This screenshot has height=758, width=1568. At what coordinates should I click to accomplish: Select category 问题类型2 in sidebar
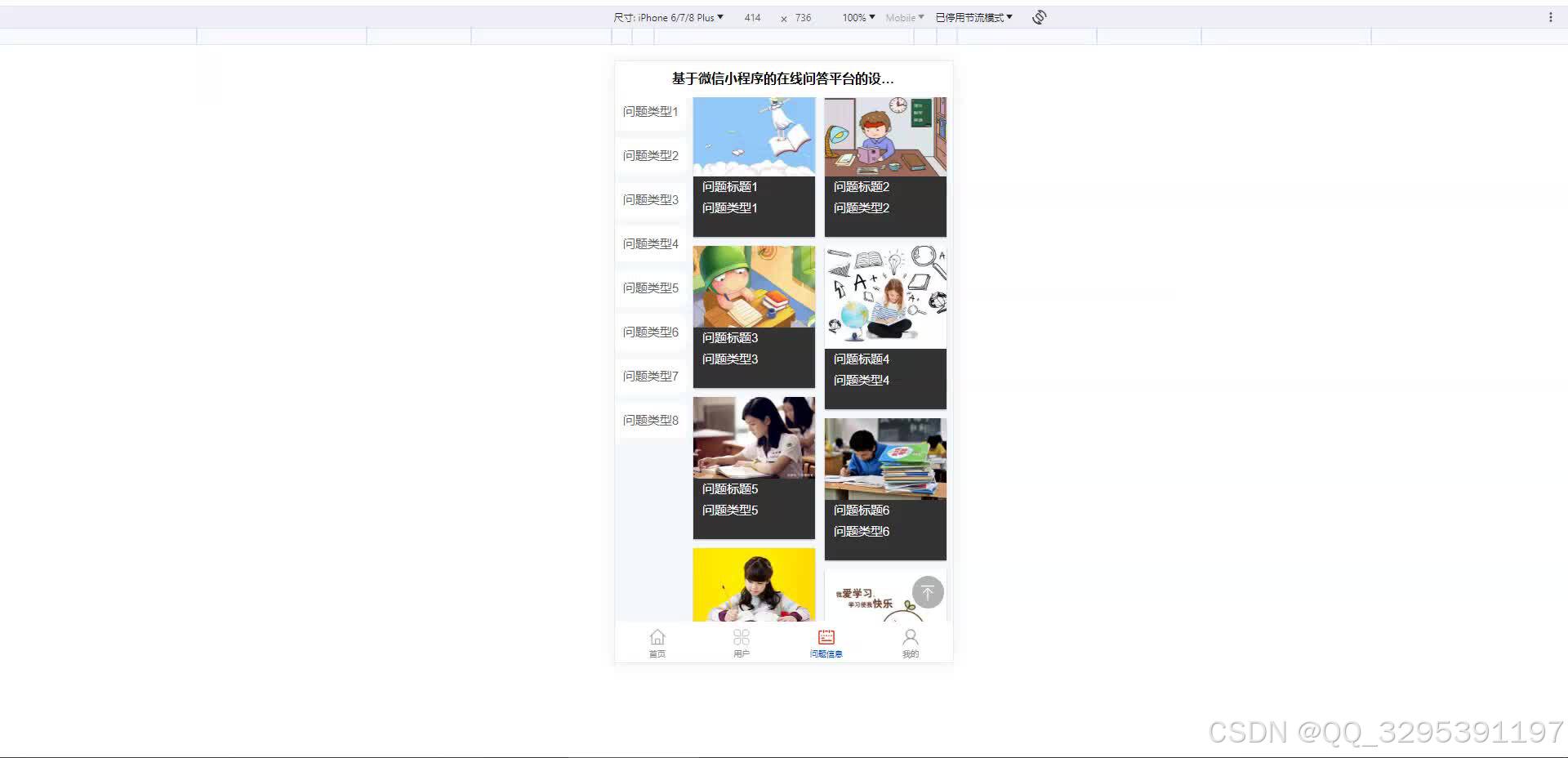click(651, 156)
